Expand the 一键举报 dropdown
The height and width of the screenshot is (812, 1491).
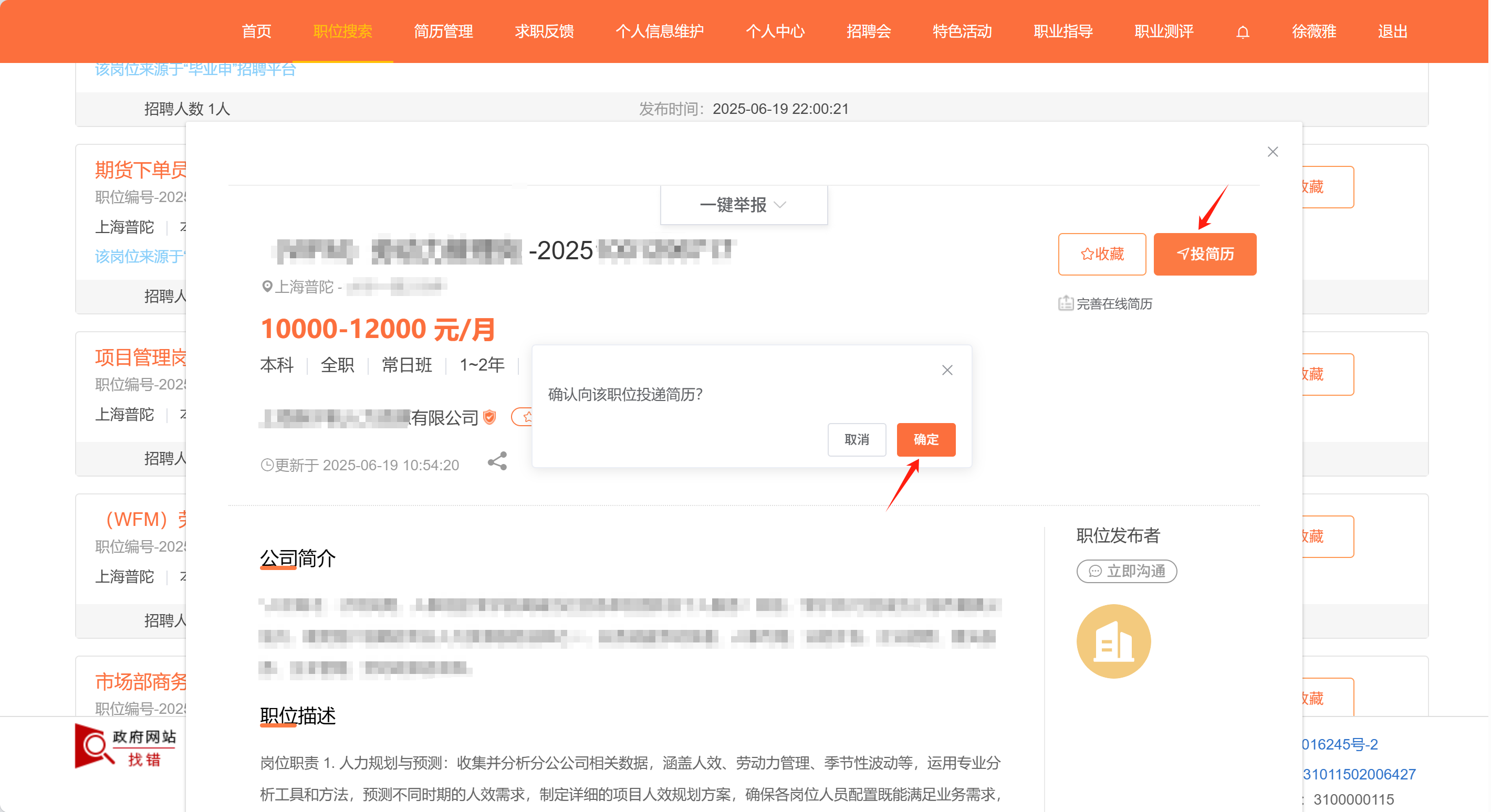pos(743,205)
